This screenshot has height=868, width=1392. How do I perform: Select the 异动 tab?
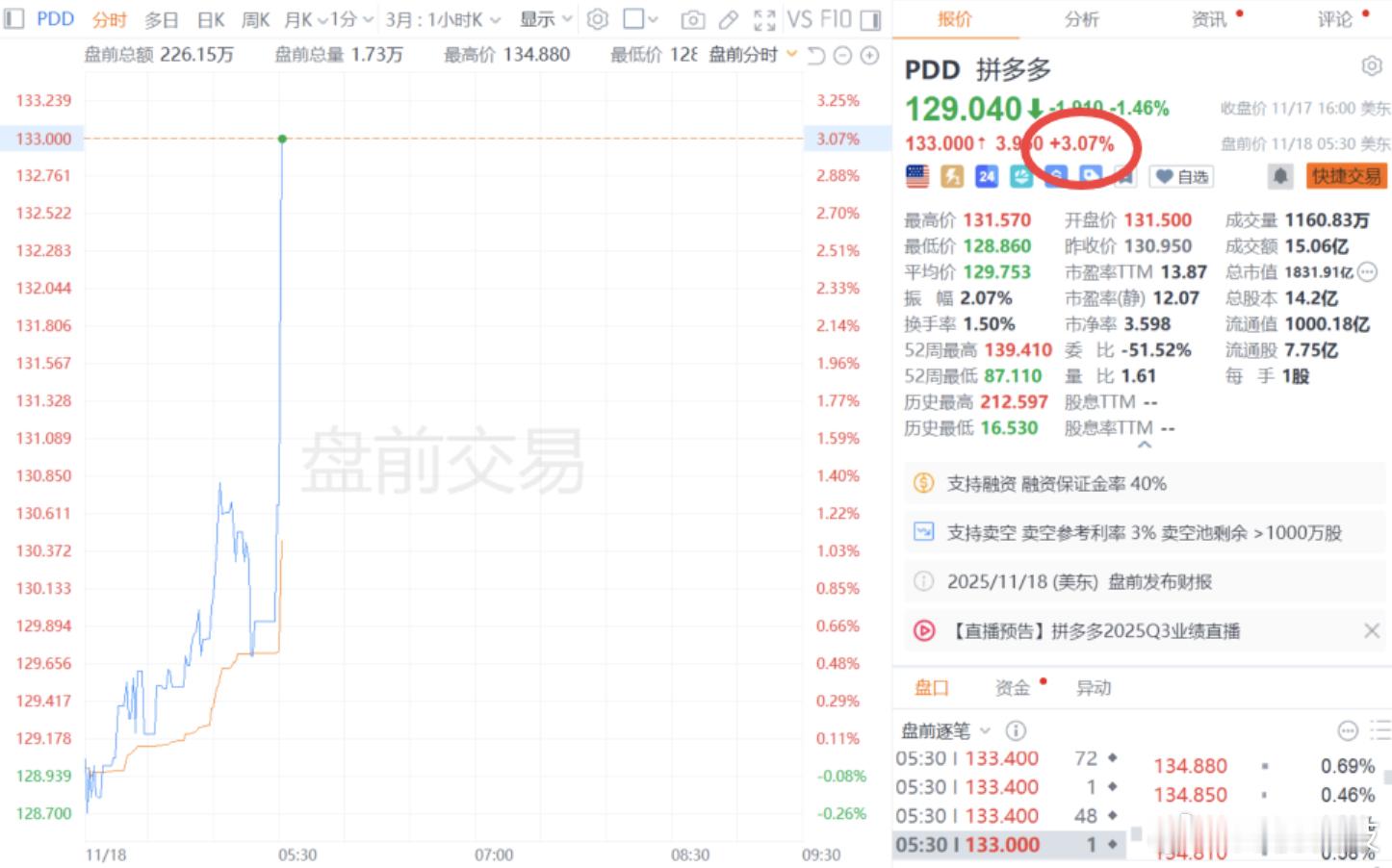[x=1094, y=687]
